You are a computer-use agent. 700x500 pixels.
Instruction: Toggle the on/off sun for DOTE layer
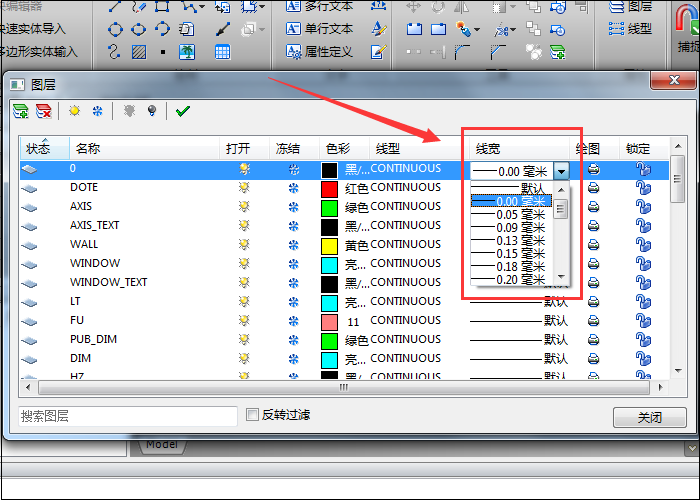click(x=244, y=188)
